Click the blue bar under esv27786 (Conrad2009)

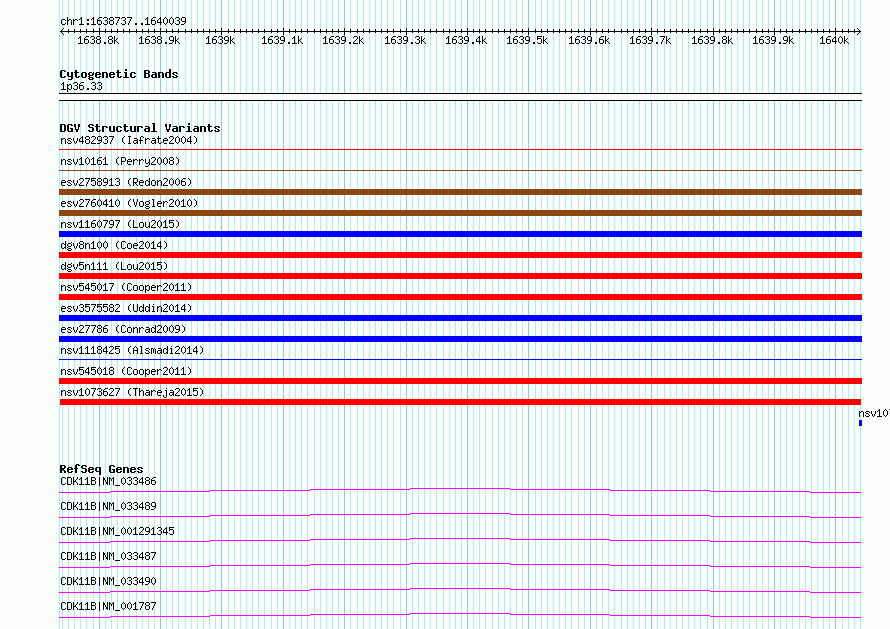coord(460,339)
